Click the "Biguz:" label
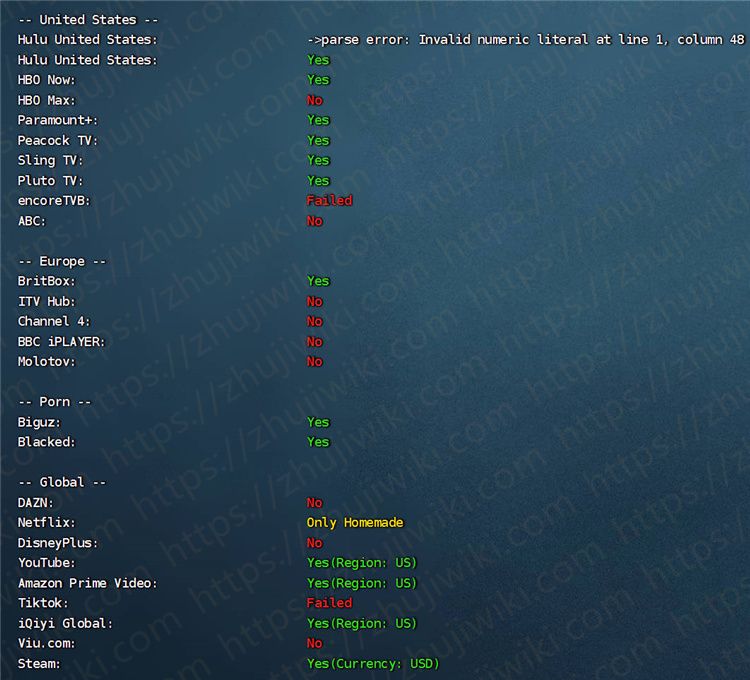The width and height of the screenshot is (750, 680). pyautogui.click(x=40, y=422)
